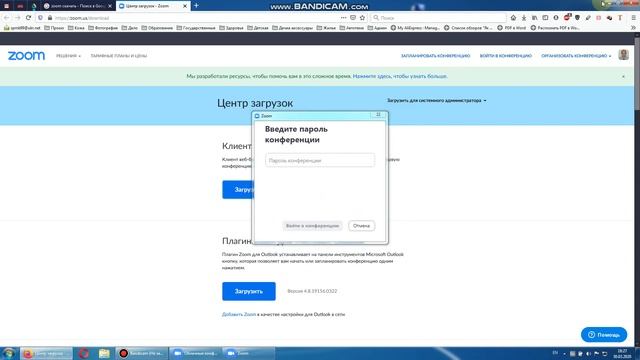Toggle the sidebar toolbar icon
Viewport: 640px width, 360px height.
click(x=545, y=18)
